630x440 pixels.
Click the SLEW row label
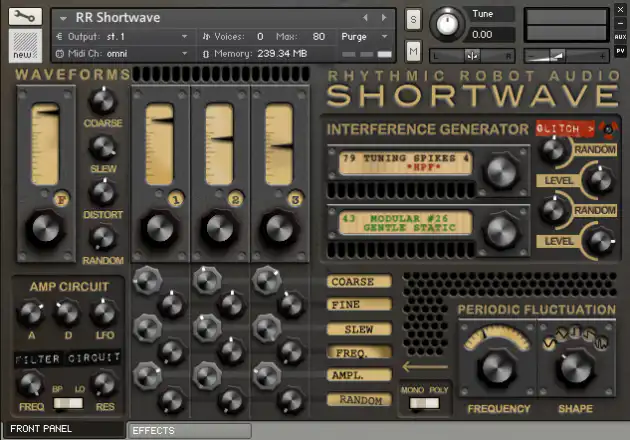coord(359,329)
